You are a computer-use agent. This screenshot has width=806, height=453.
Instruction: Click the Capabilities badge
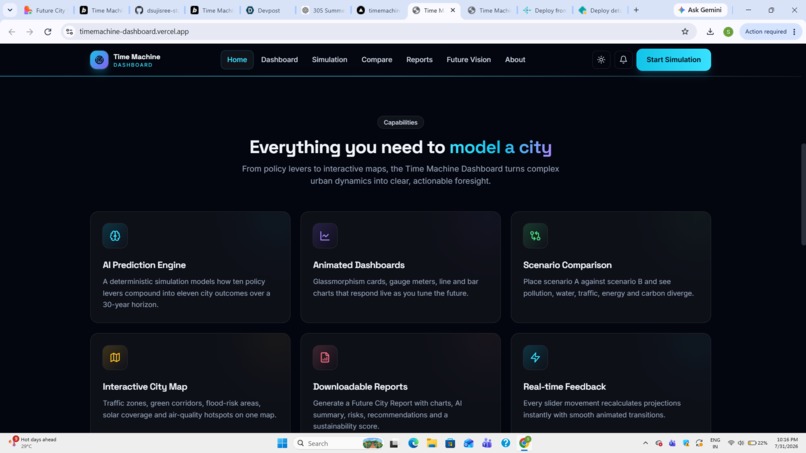pos(400,122)
